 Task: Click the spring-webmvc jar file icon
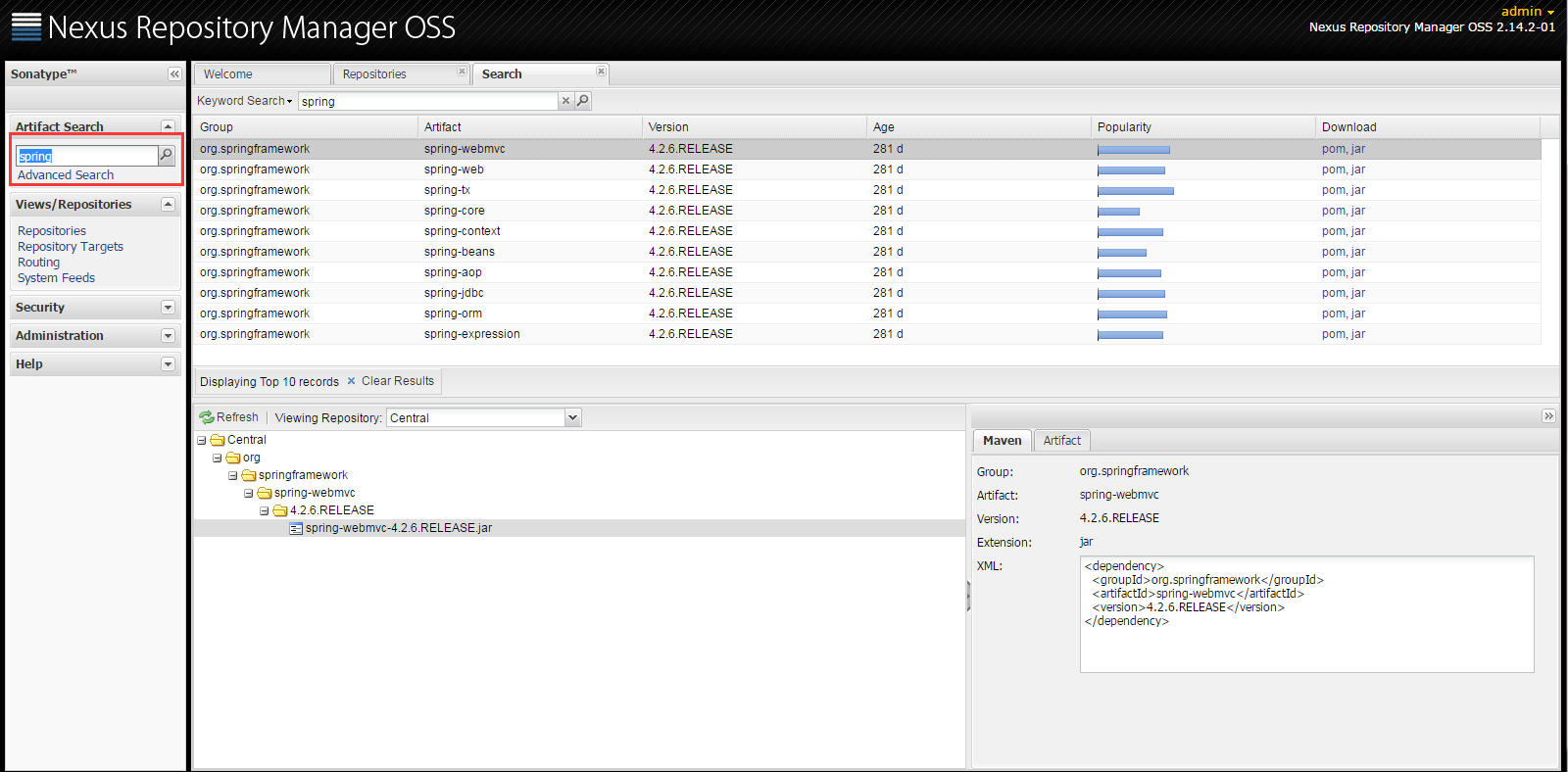point(296,528)
